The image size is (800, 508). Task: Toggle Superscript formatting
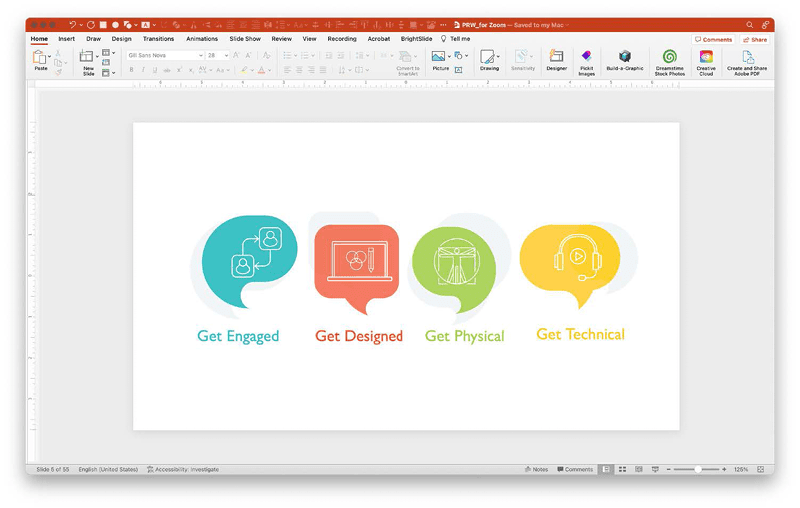click(x=179, y=70)
